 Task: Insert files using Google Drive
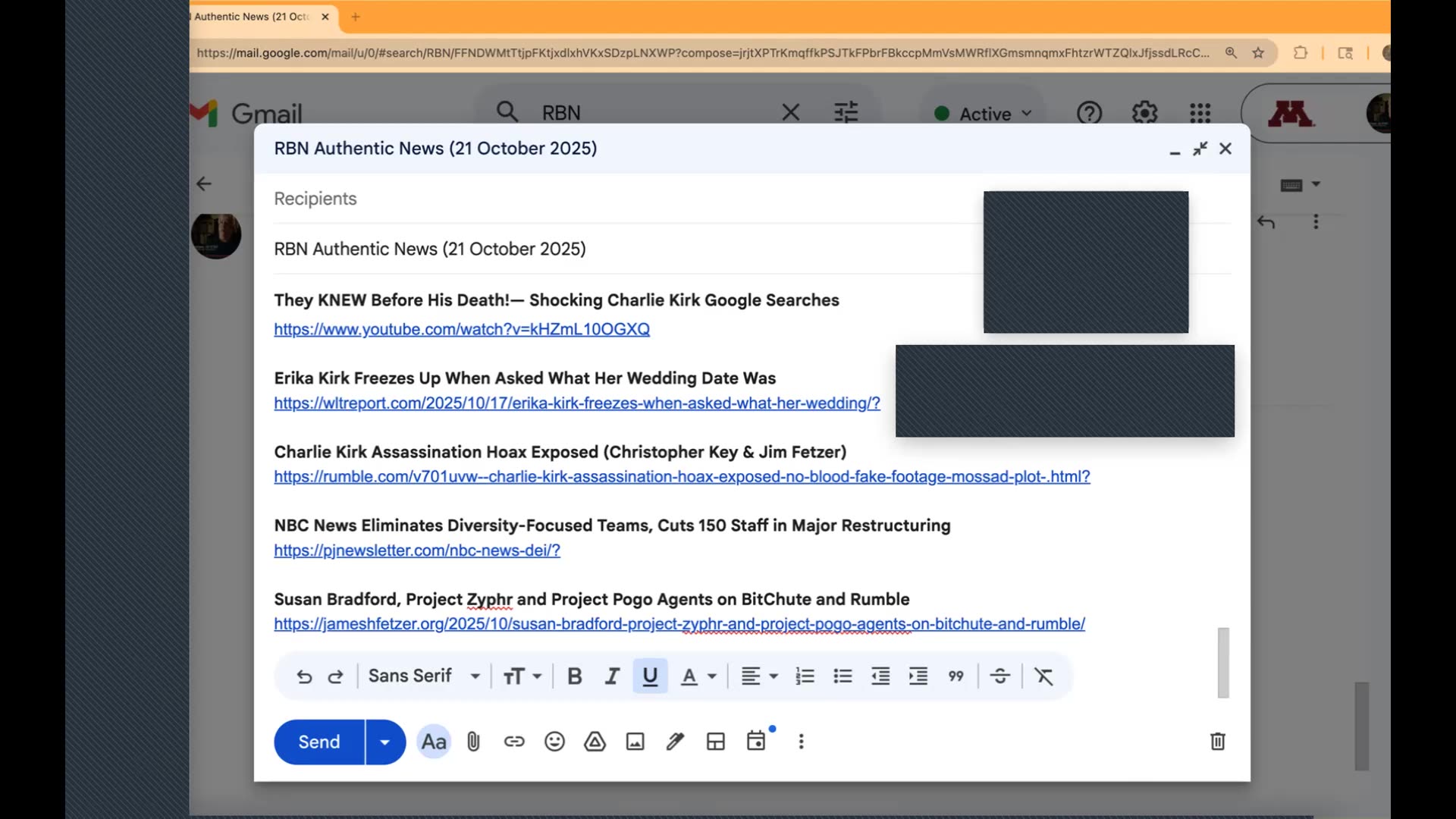pyautogui.click(x=595, y=742)
